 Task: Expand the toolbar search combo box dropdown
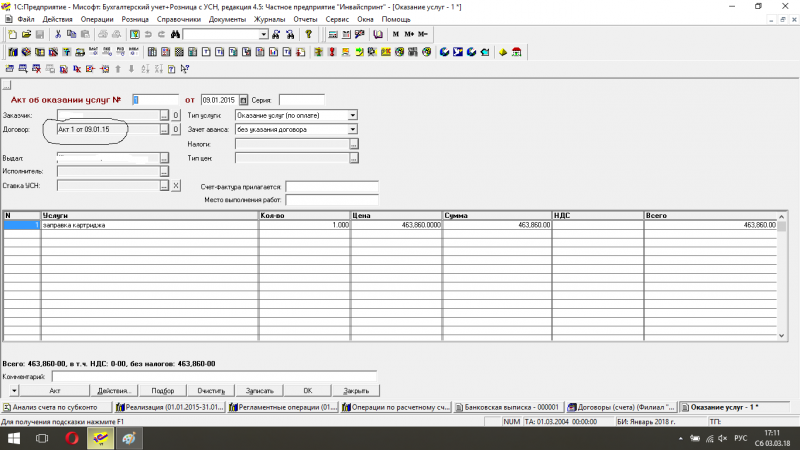[263, 34]
